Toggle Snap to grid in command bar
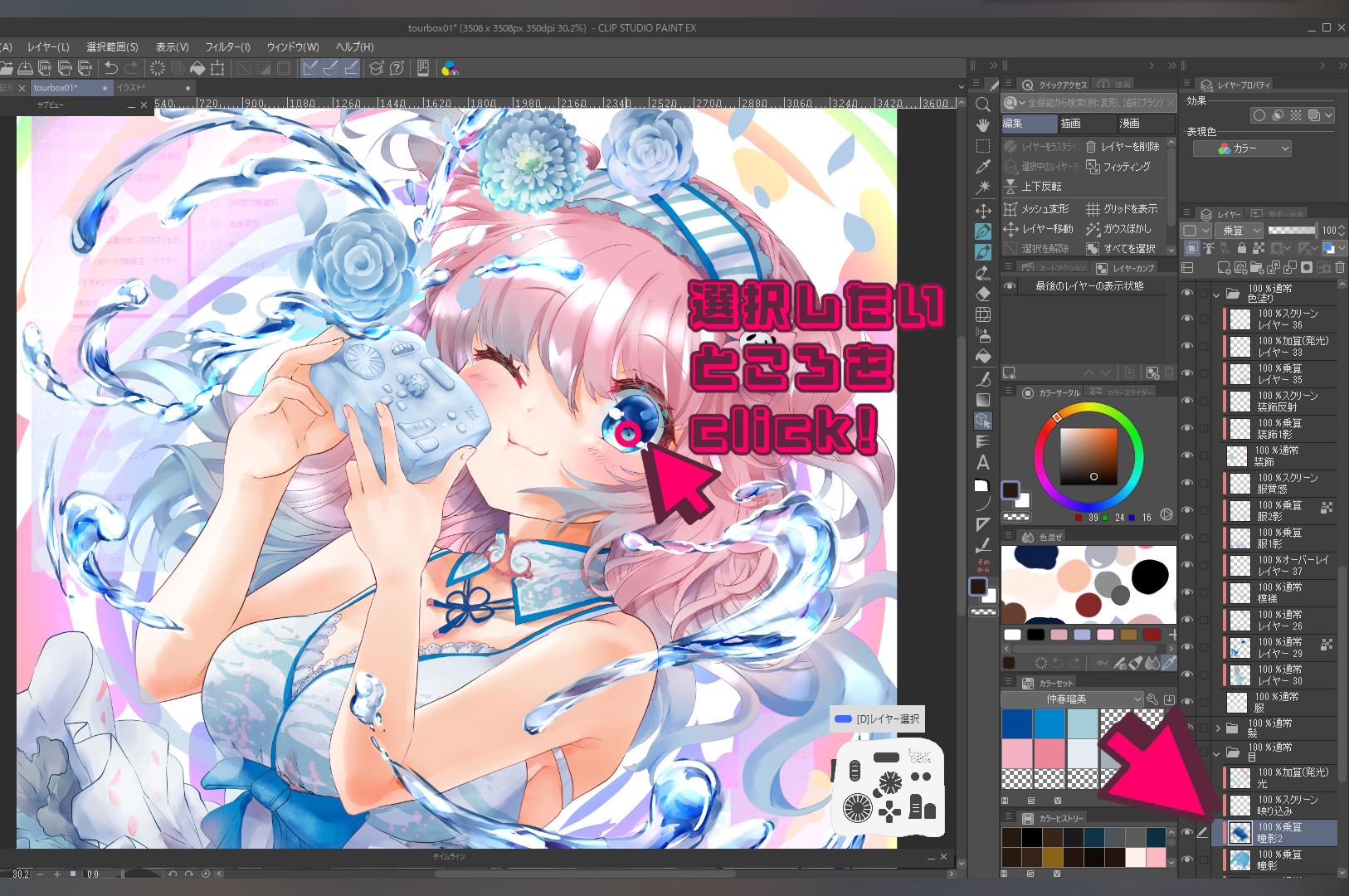 tap(350, 68)
